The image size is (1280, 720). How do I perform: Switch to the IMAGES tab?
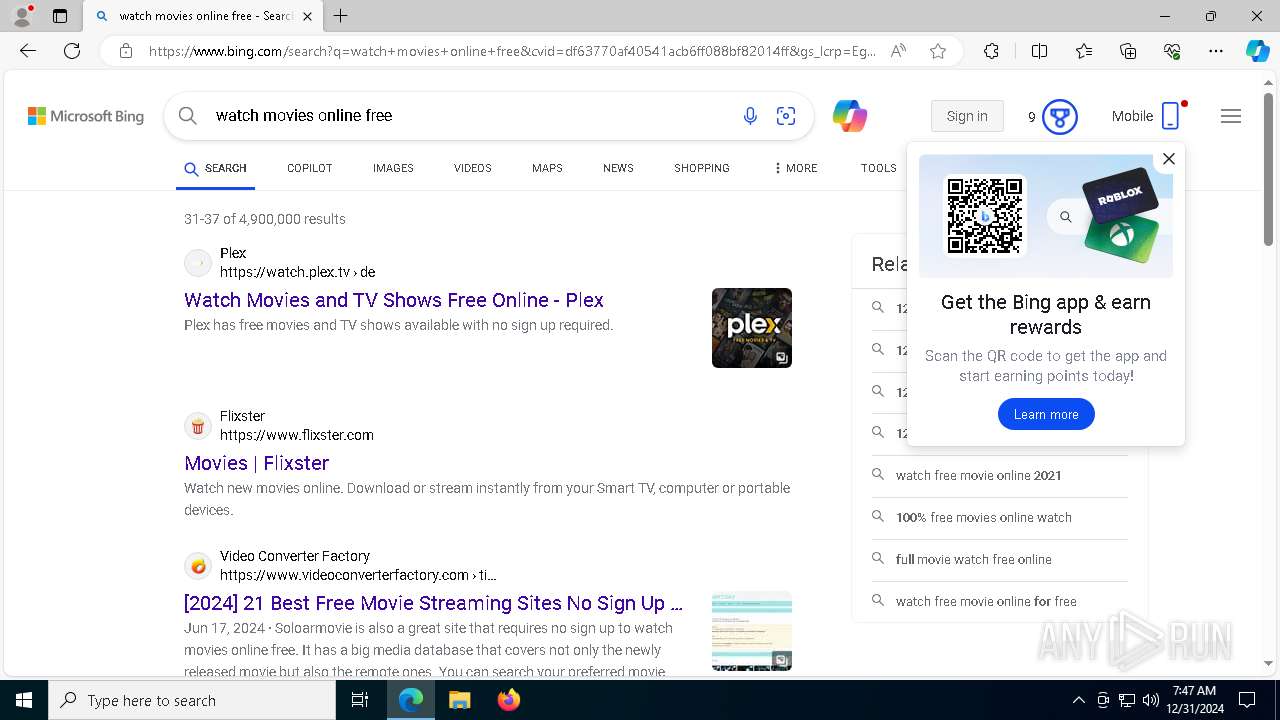tap(393, 168)
